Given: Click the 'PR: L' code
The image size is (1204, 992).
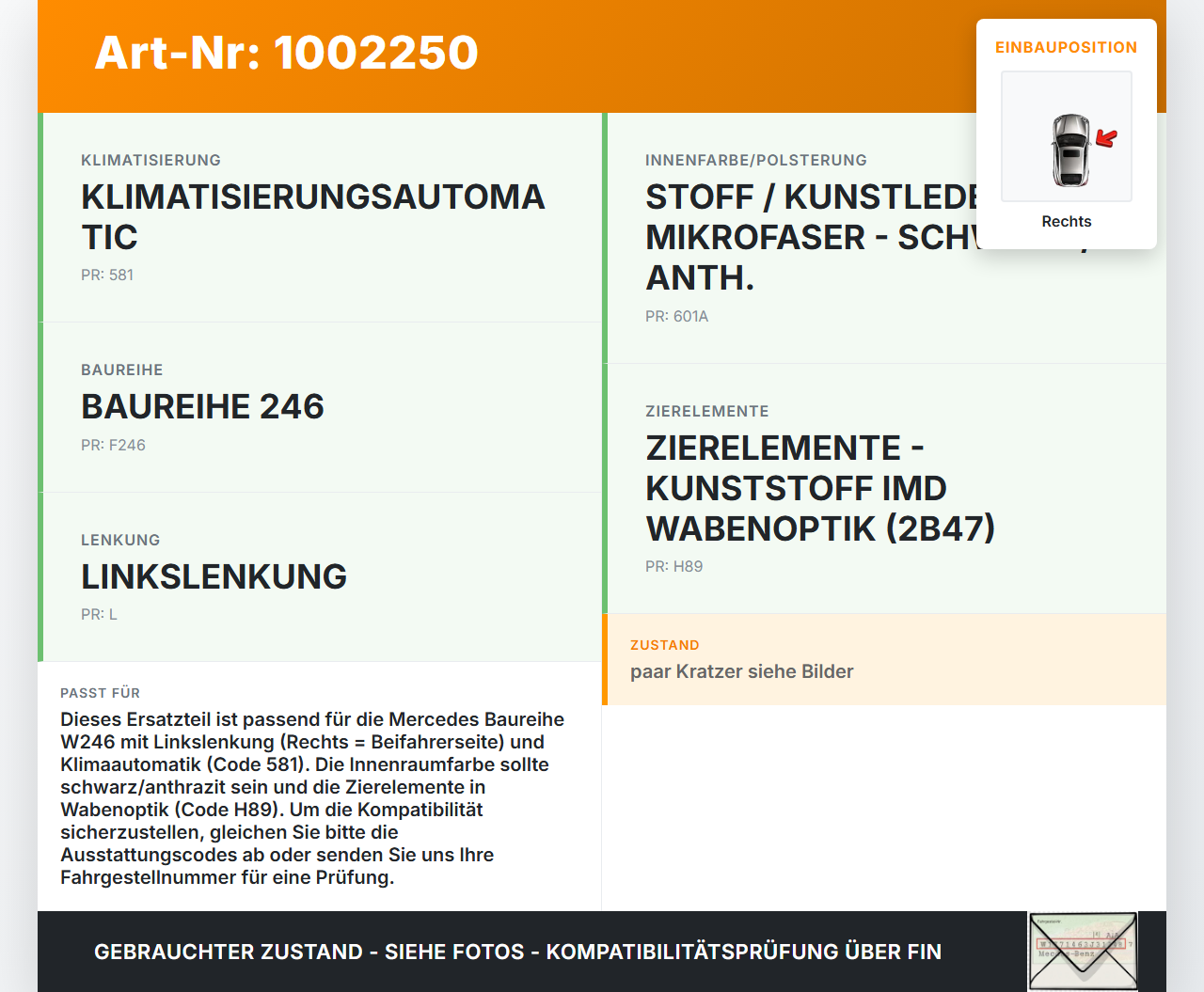Looking at the screenshot, I should coord(99,614).
